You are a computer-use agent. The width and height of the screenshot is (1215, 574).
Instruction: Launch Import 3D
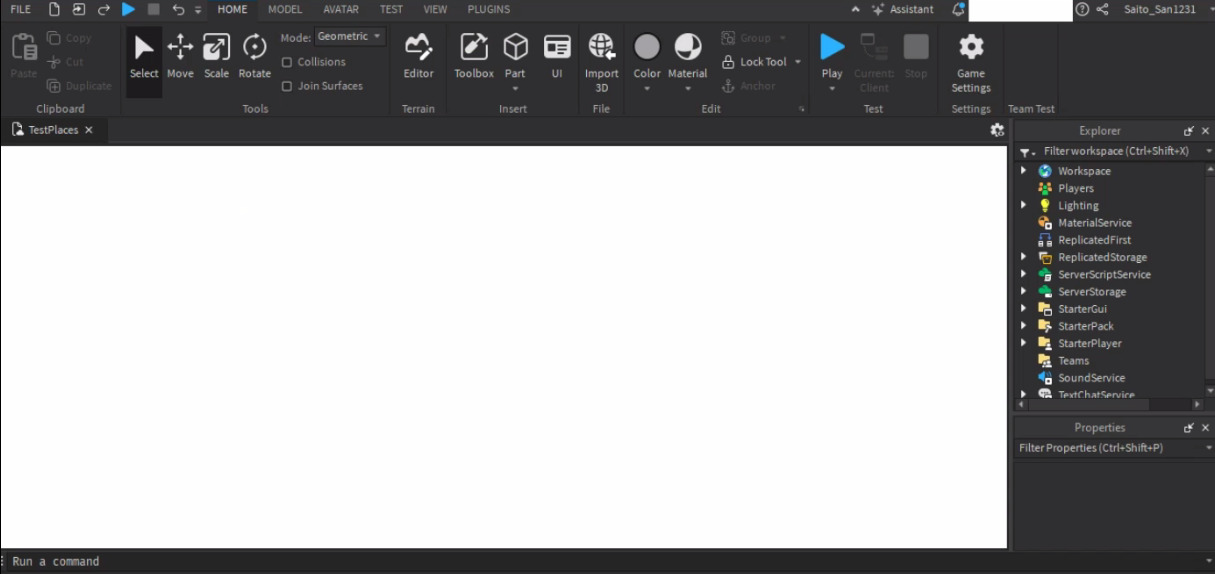[601, 63]
